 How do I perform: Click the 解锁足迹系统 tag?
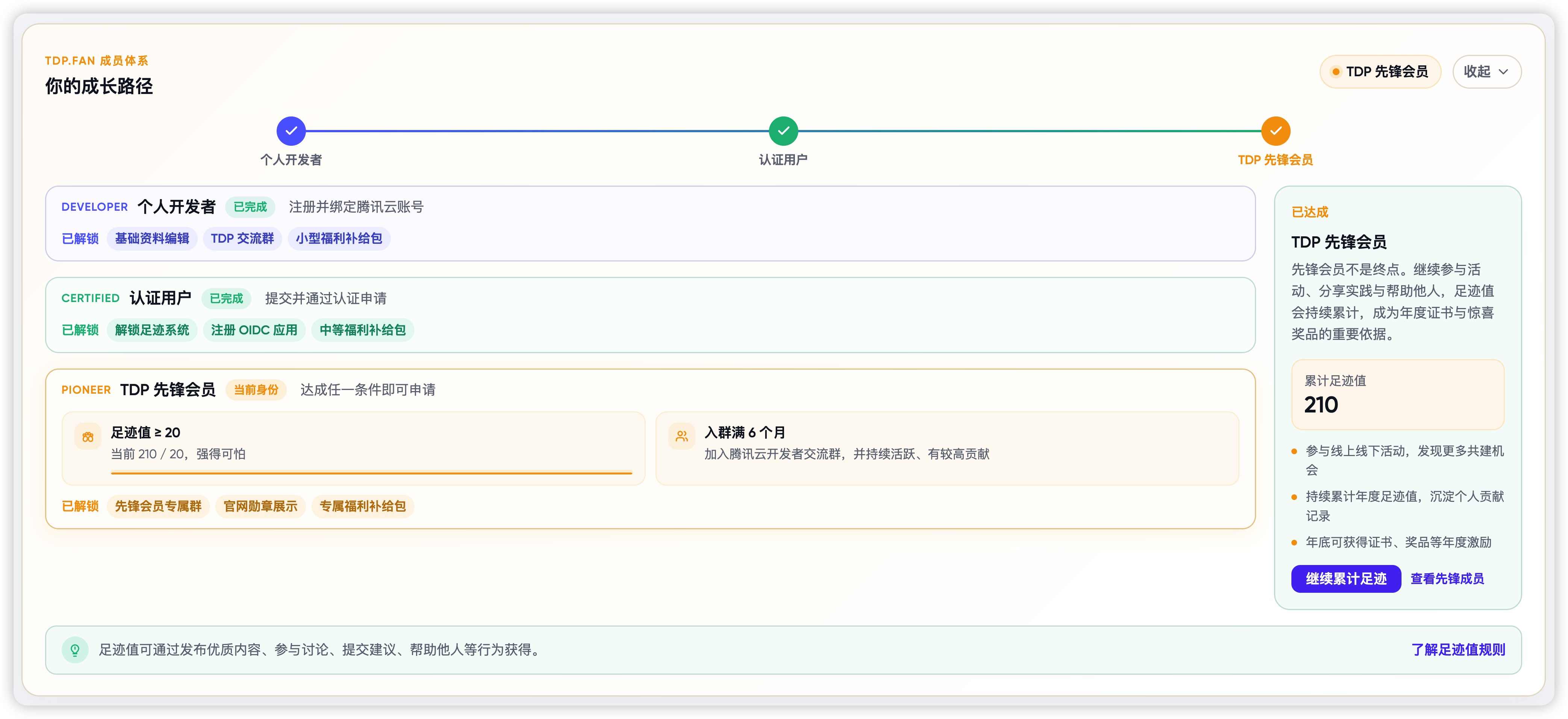point(152,330)
